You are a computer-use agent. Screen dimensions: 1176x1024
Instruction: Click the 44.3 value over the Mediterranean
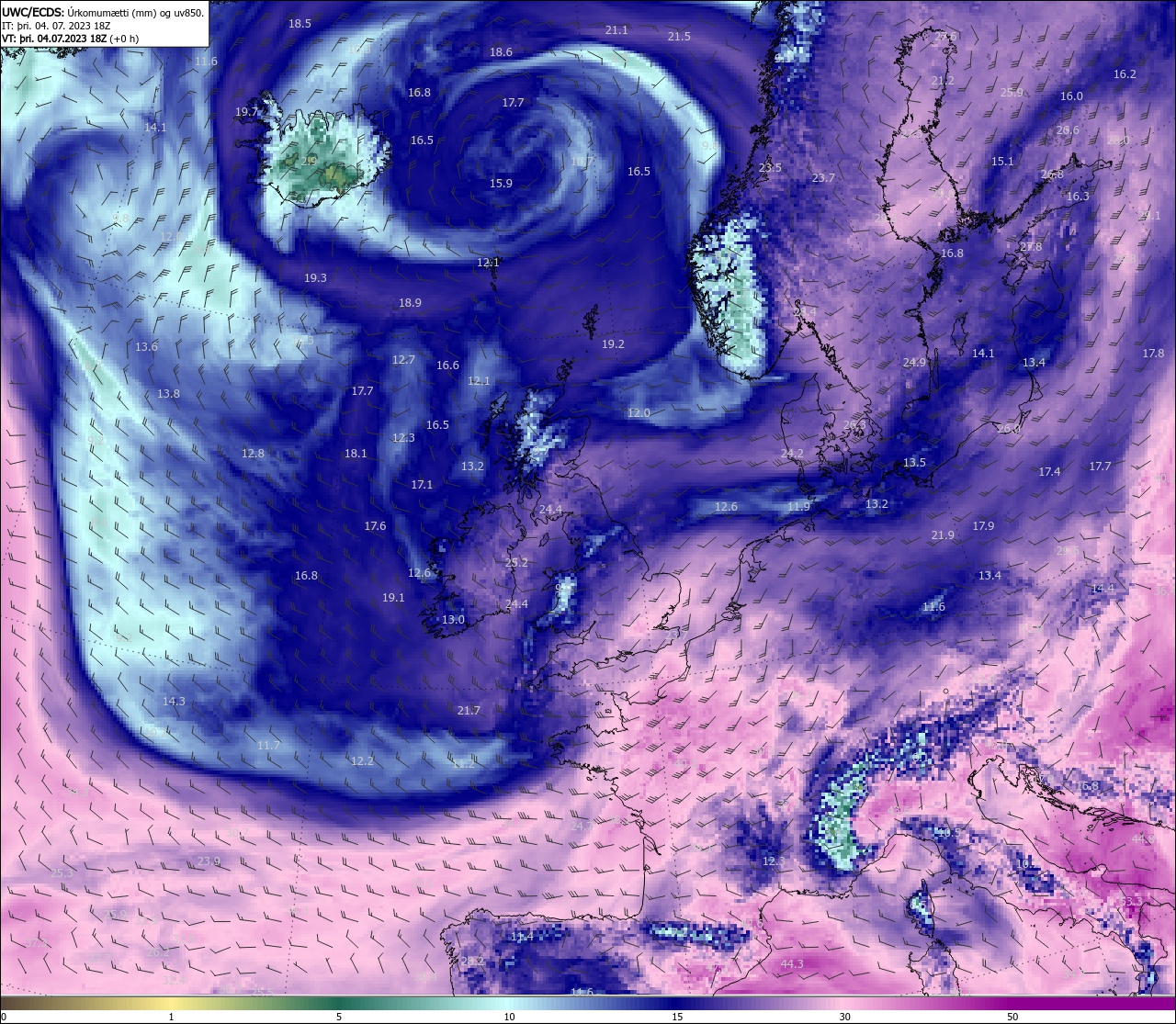click(x=791, y=964)
